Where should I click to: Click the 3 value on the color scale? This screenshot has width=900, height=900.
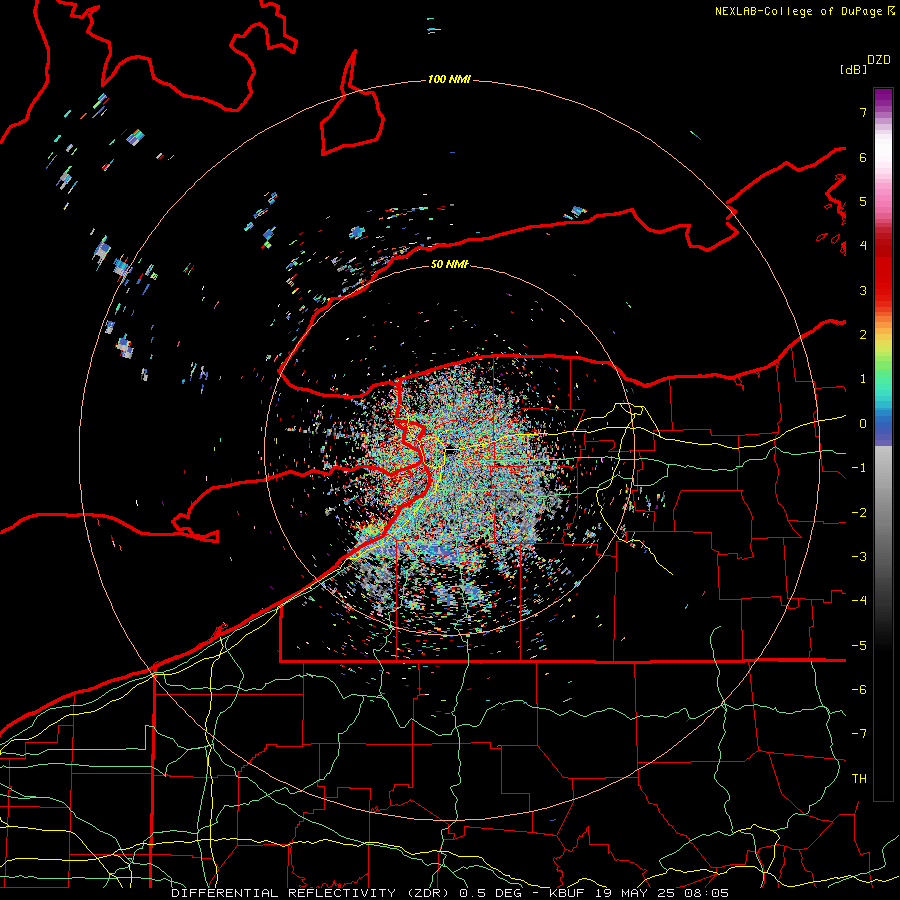point(863,290)
